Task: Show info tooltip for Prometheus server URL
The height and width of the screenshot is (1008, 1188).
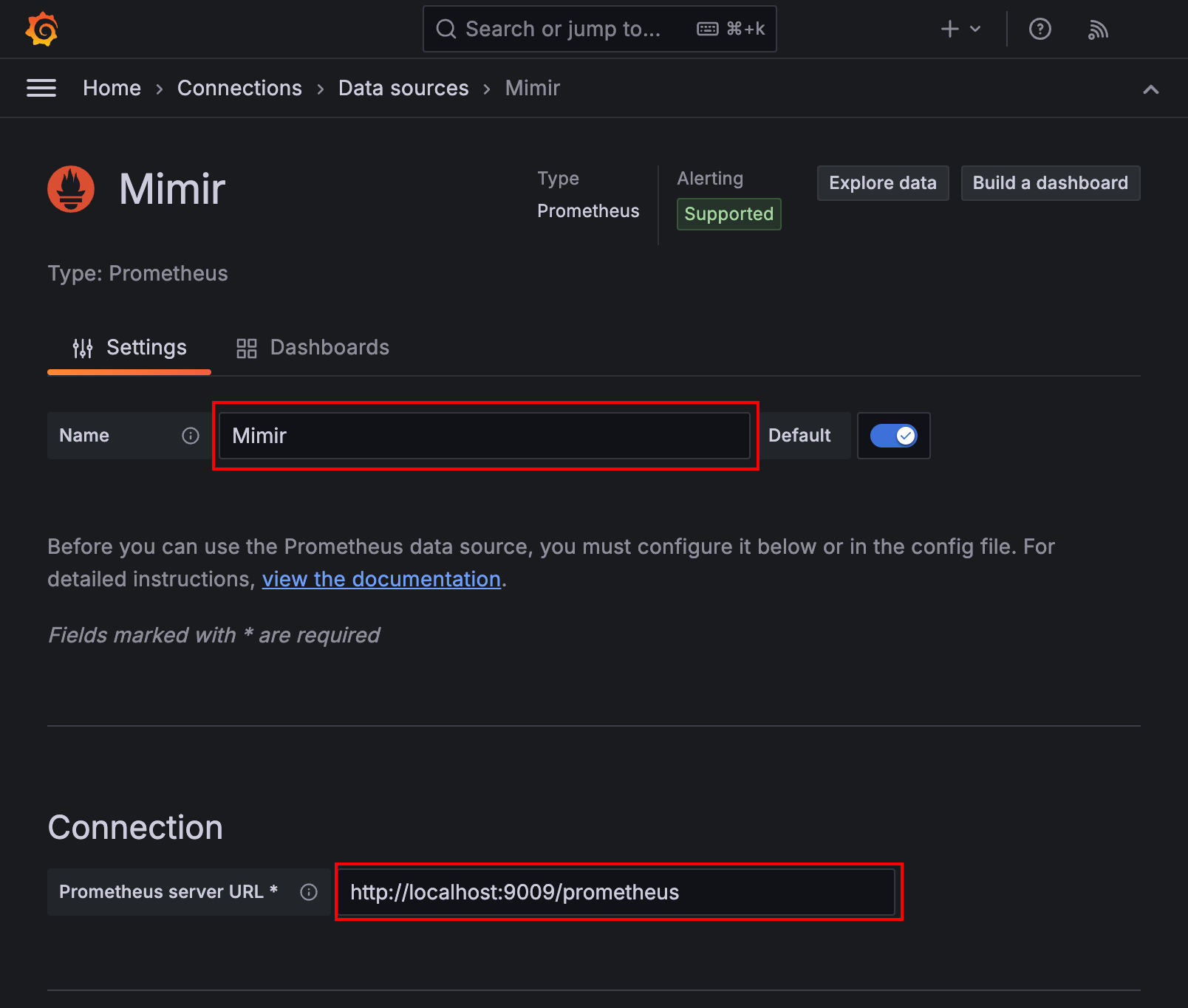Action: [x=309, y=892]
